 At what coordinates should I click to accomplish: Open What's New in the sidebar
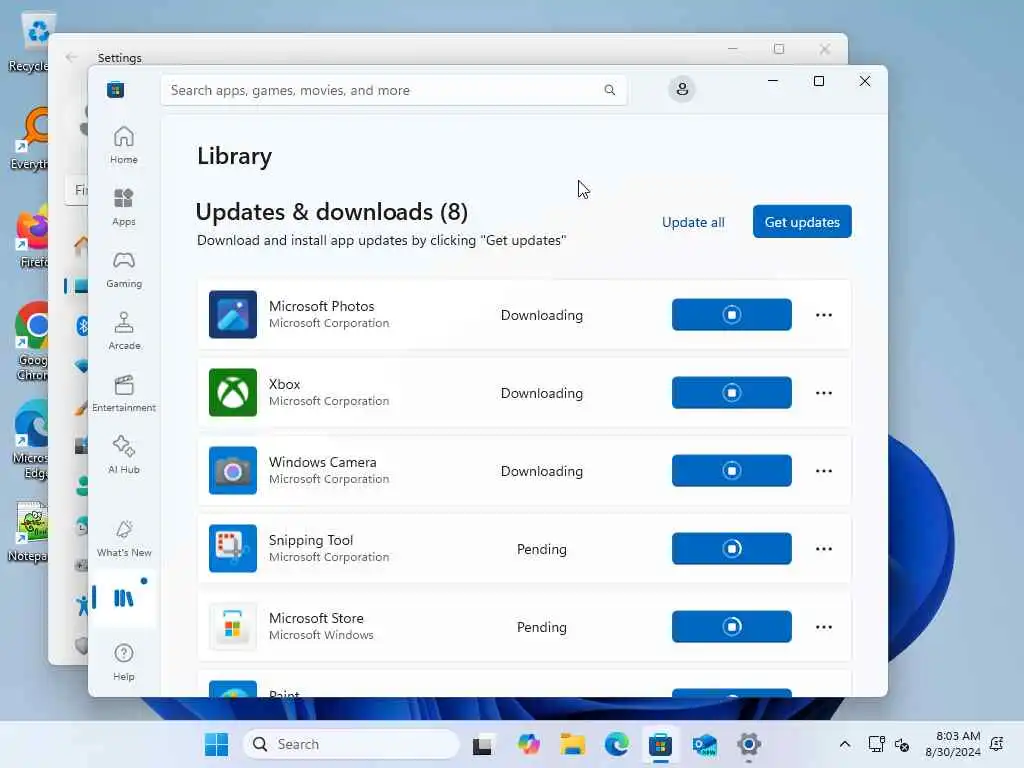point(123,539)
